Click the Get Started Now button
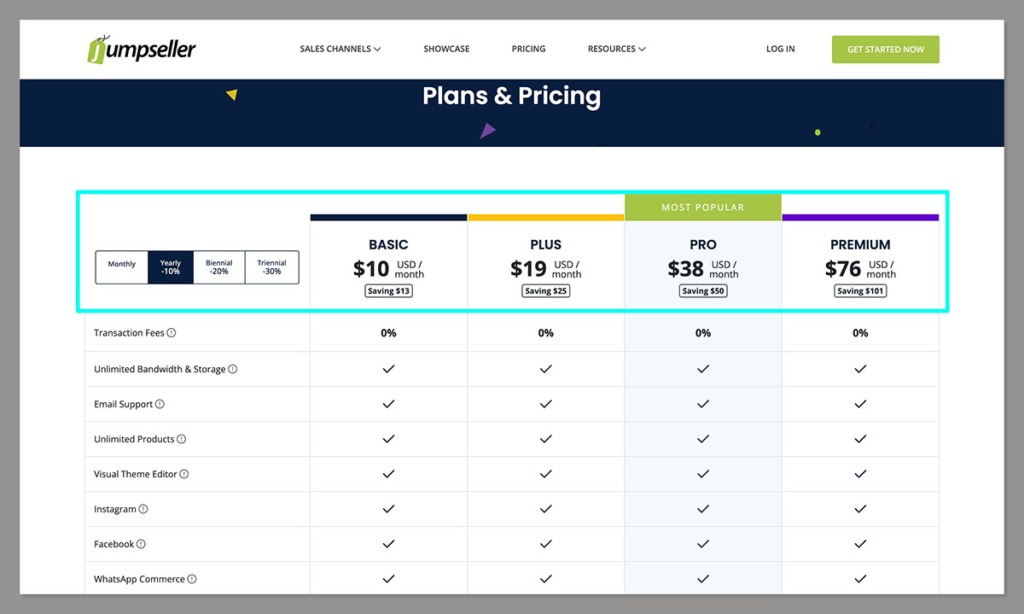Image resolution: width=1024 pixels, height=614 pixels. 885,48
